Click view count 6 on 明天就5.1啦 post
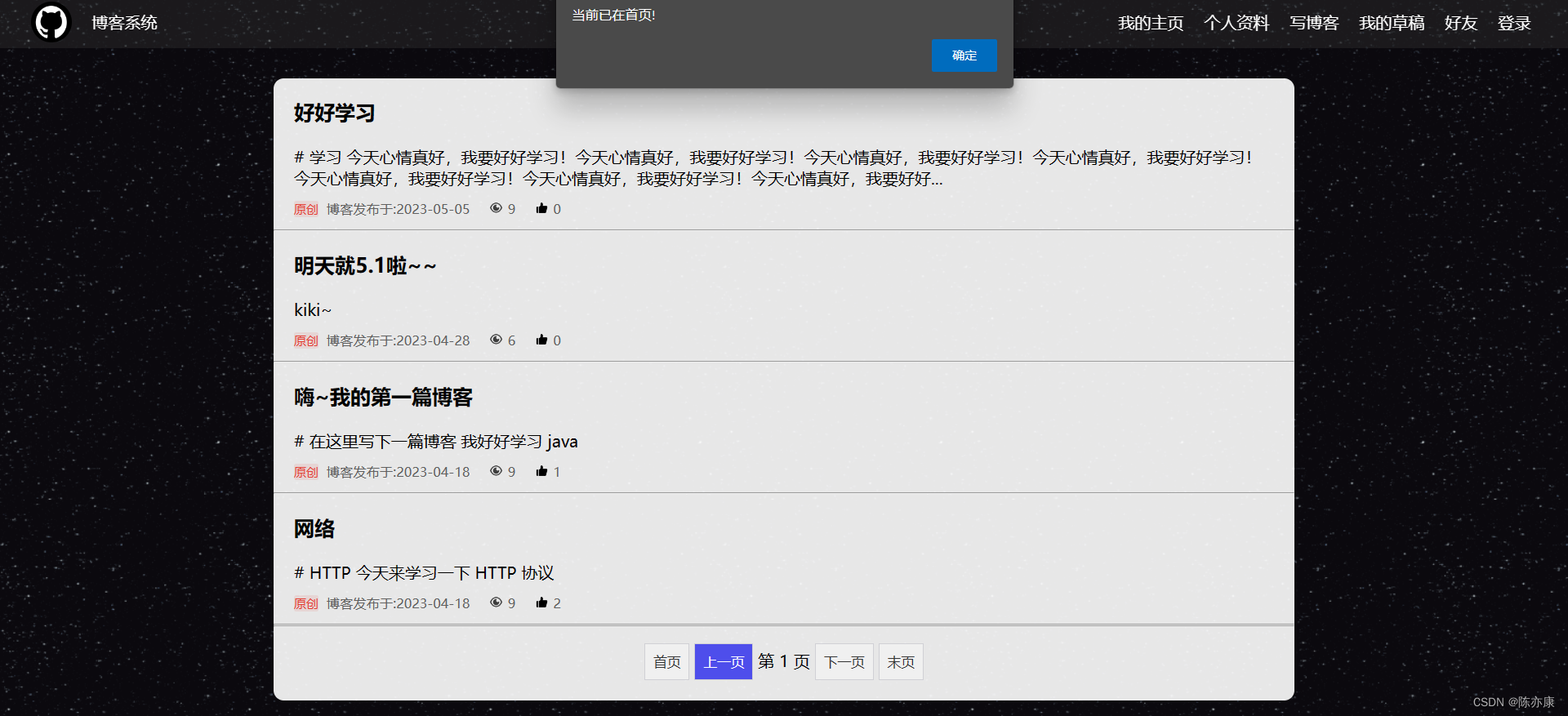The height and width of the screenshot is (716, 1568). [511, 340]
